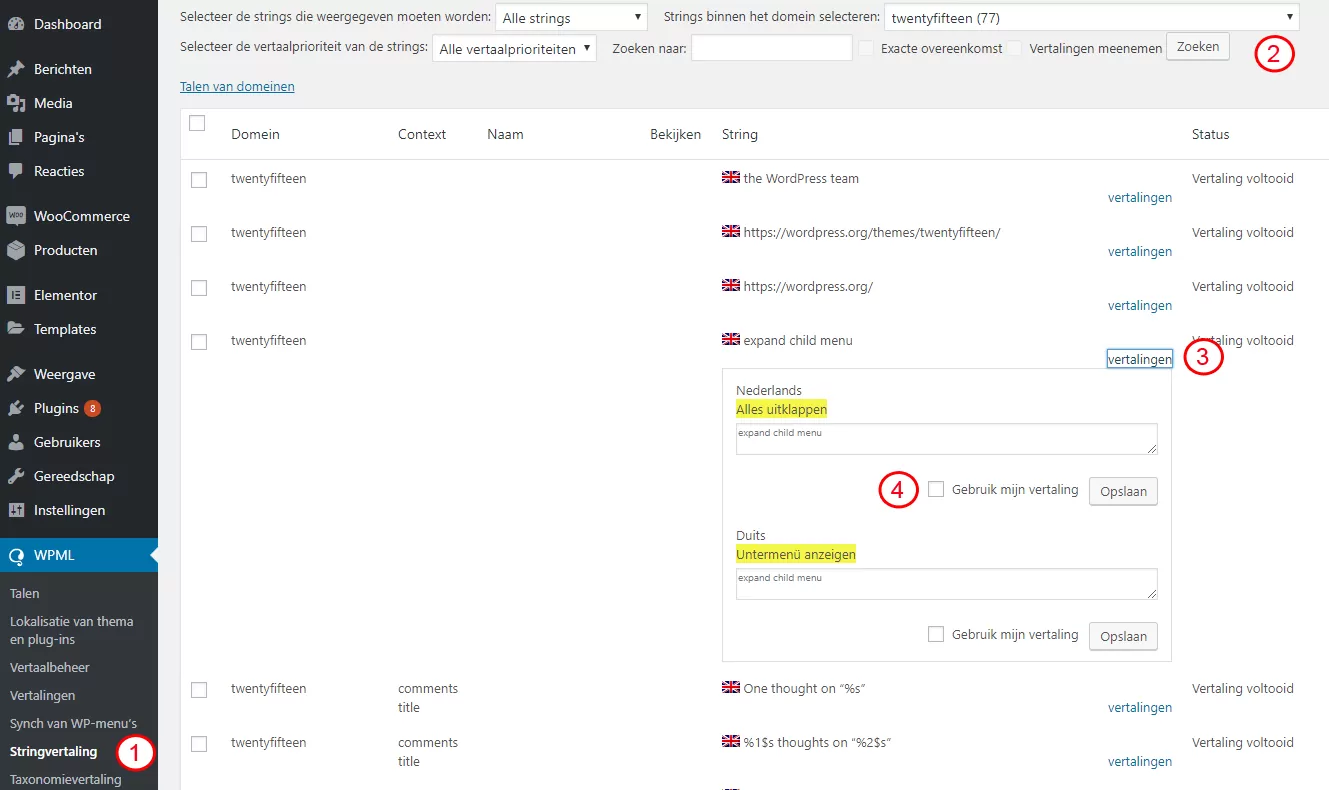Check the row for 'the WordPress team'

point(199,180)
